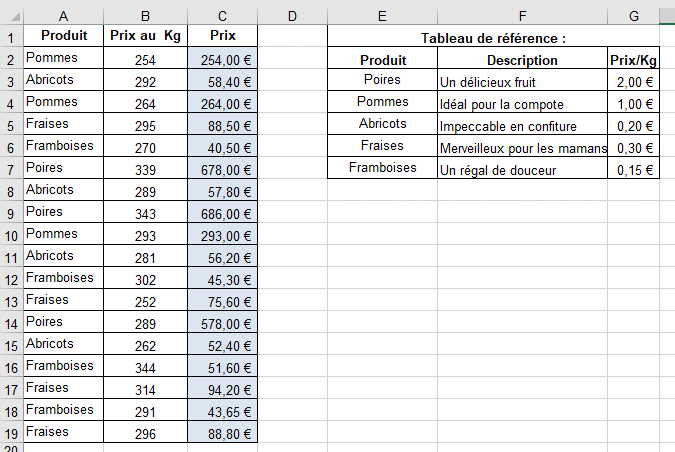Select column G by its header

pyautogui.click(x=633, y=14)
